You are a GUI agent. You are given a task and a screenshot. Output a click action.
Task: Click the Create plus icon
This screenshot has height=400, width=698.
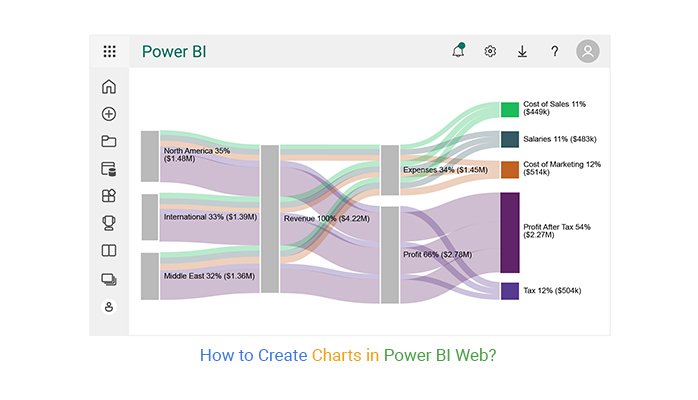click(x=109, y=114)
